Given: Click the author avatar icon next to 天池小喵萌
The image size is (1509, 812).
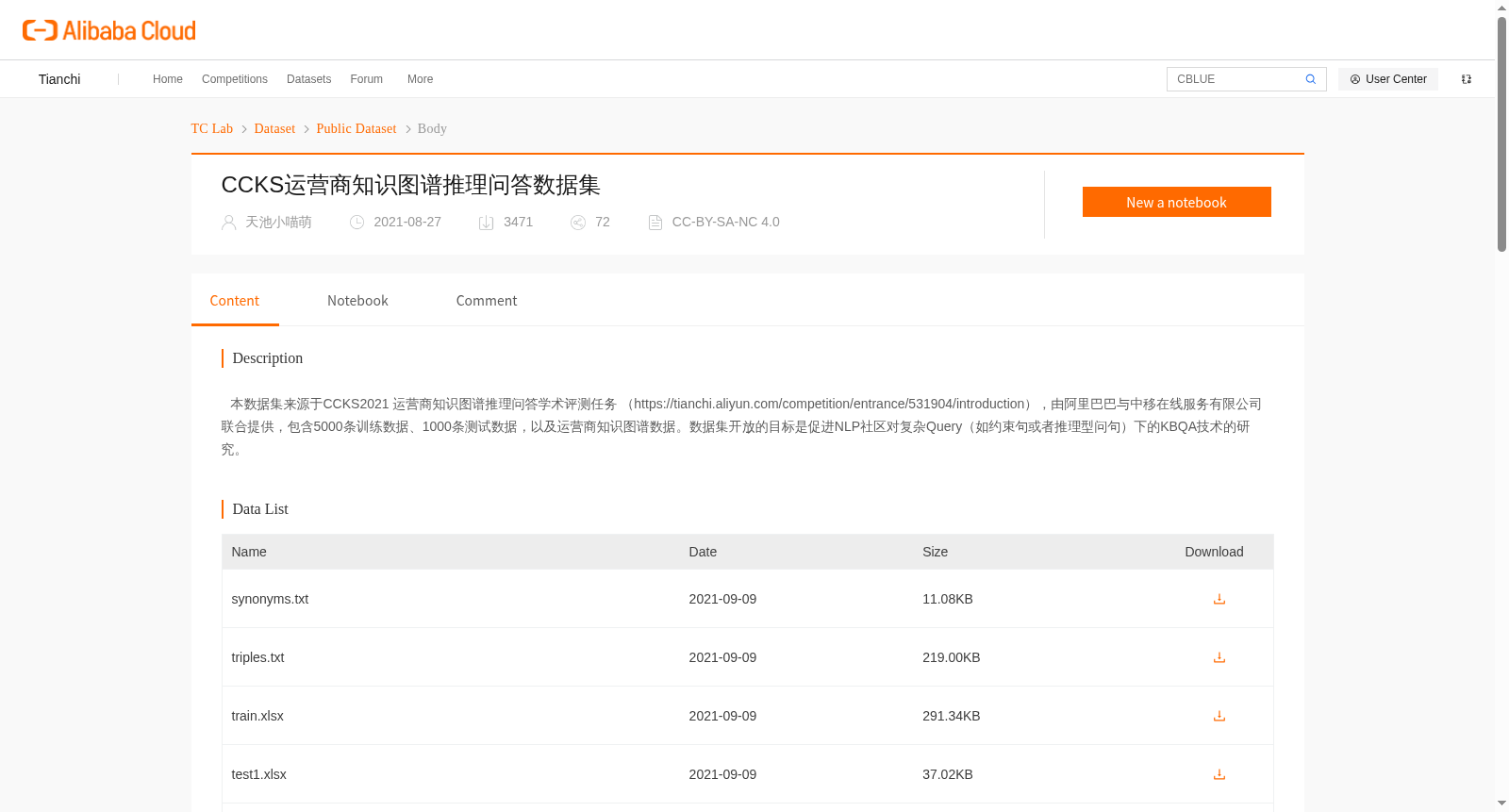Looking at the screenshot, I should pyautogui.click(x=228, y=223).
